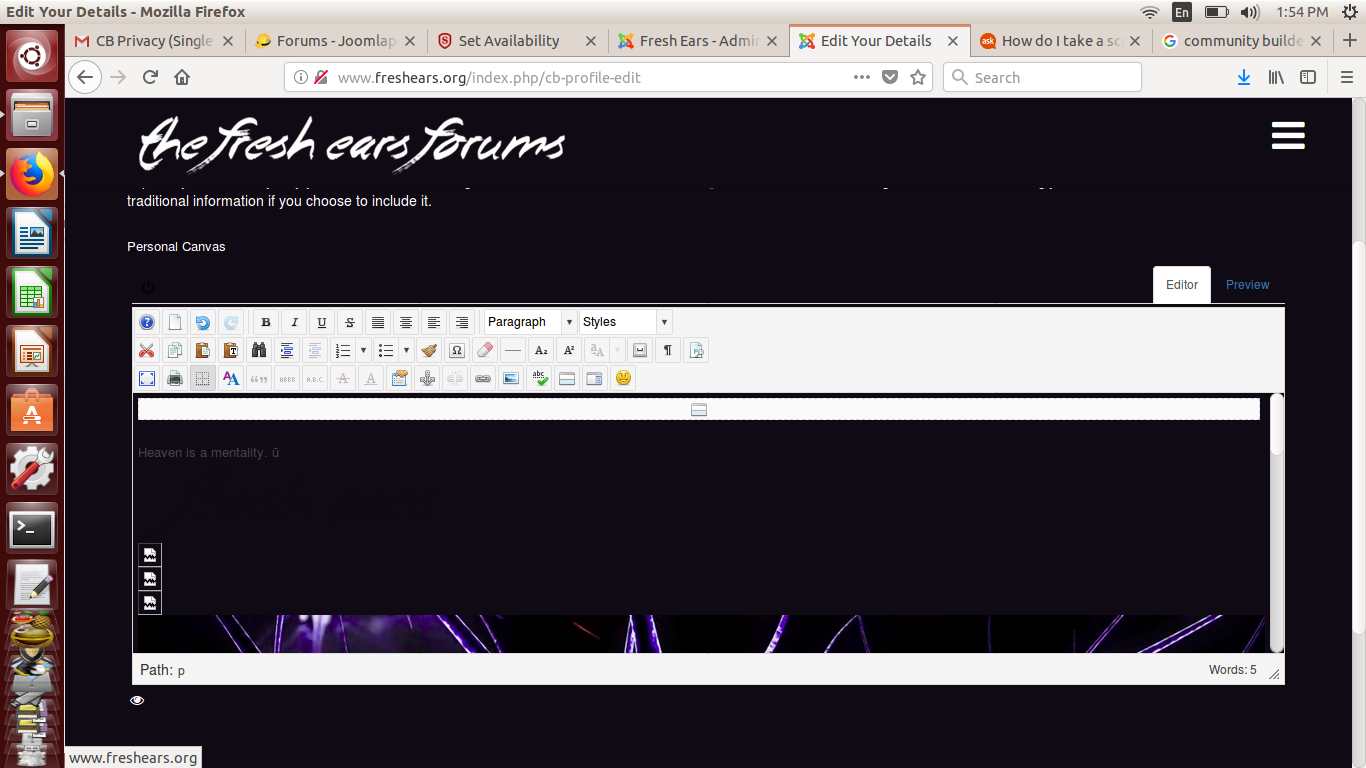Insert an anchor in the editor
This screenshot has width=1366, height=768.
click(427, 378)
